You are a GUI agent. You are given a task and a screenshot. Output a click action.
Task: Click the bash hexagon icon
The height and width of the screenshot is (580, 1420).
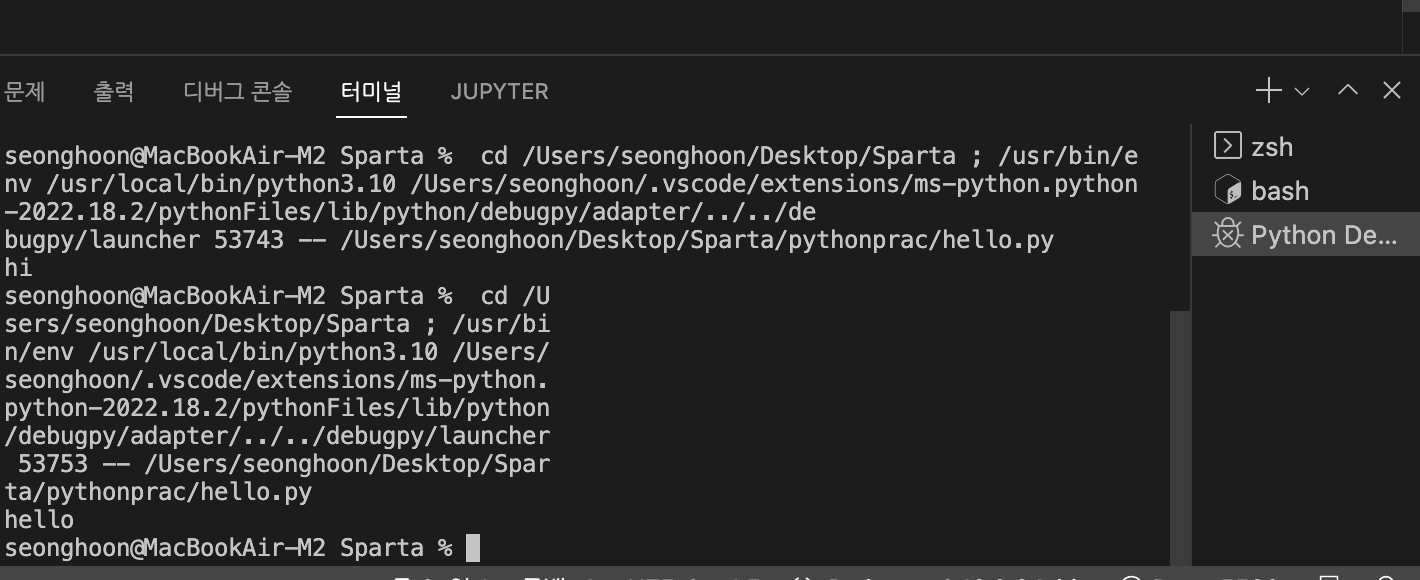(x=1227, y=190)
